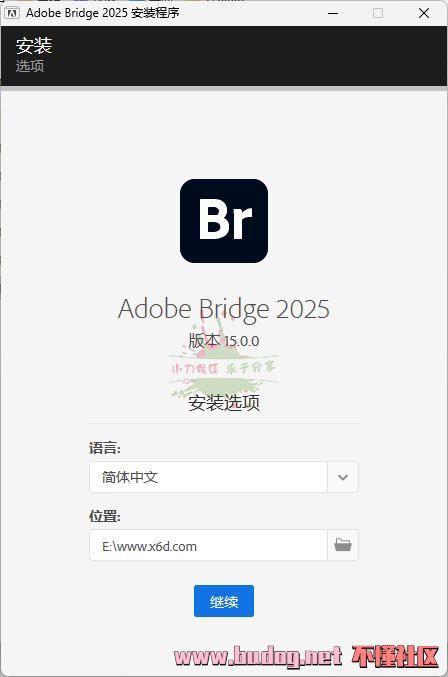Viewport: 448px width, 677px height.
Task: Click the 语言 label
Action: click(x=105, y=448)
